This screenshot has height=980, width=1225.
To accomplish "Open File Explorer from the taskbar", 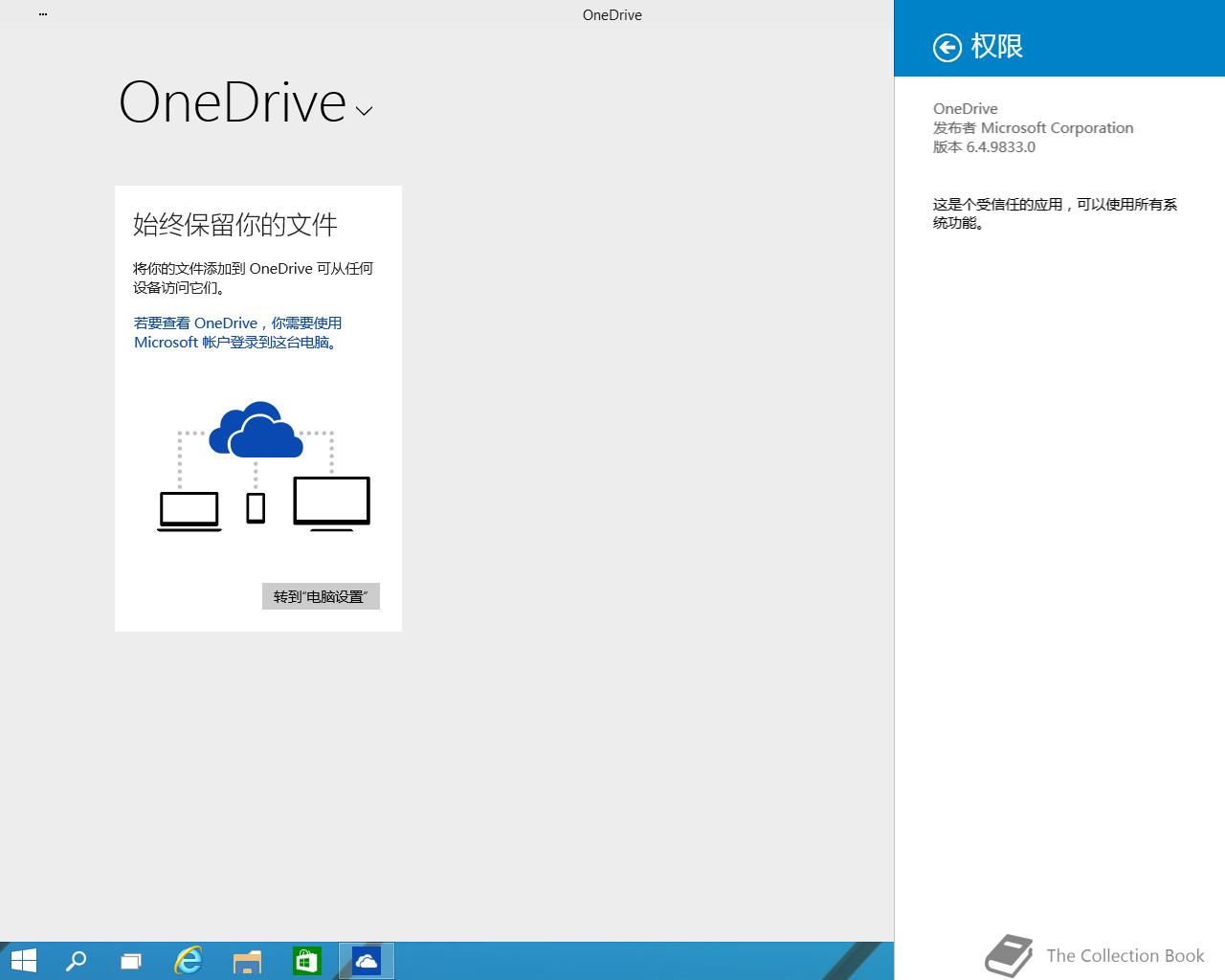I will (247, 960).
